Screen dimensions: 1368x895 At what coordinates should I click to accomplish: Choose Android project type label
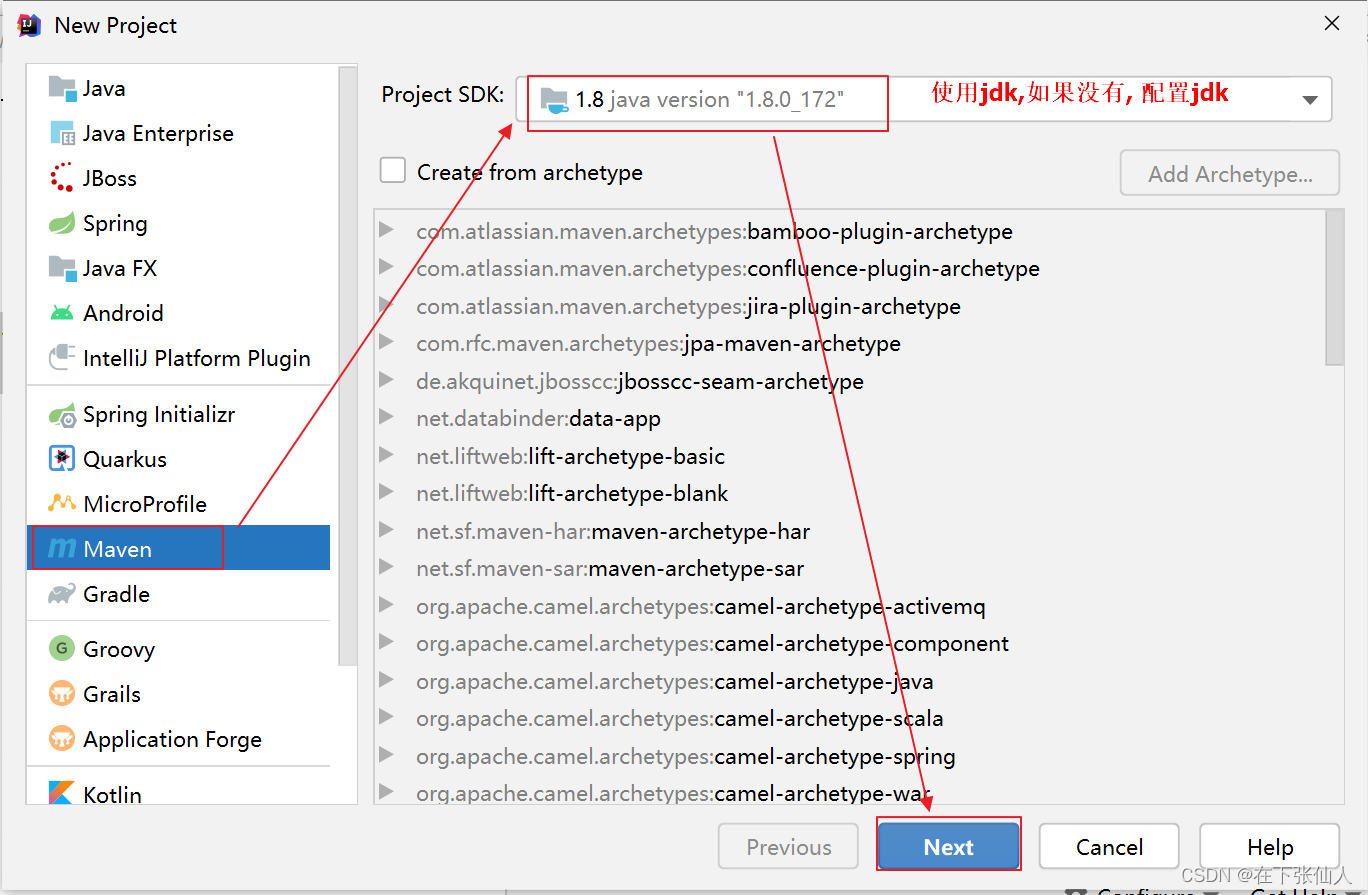click(123, 313)
